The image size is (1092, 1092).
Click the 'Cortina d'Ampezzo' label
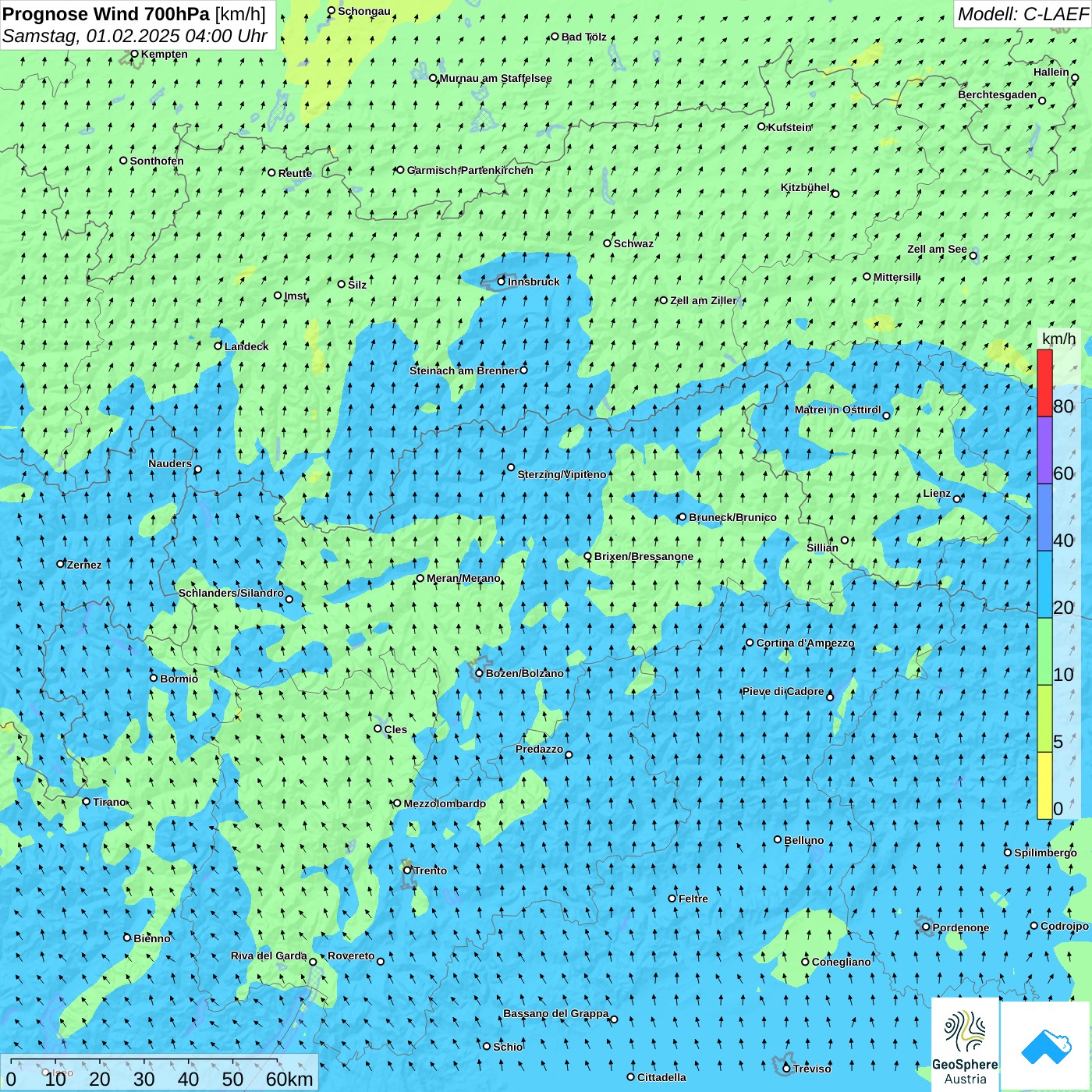[805, 643]
